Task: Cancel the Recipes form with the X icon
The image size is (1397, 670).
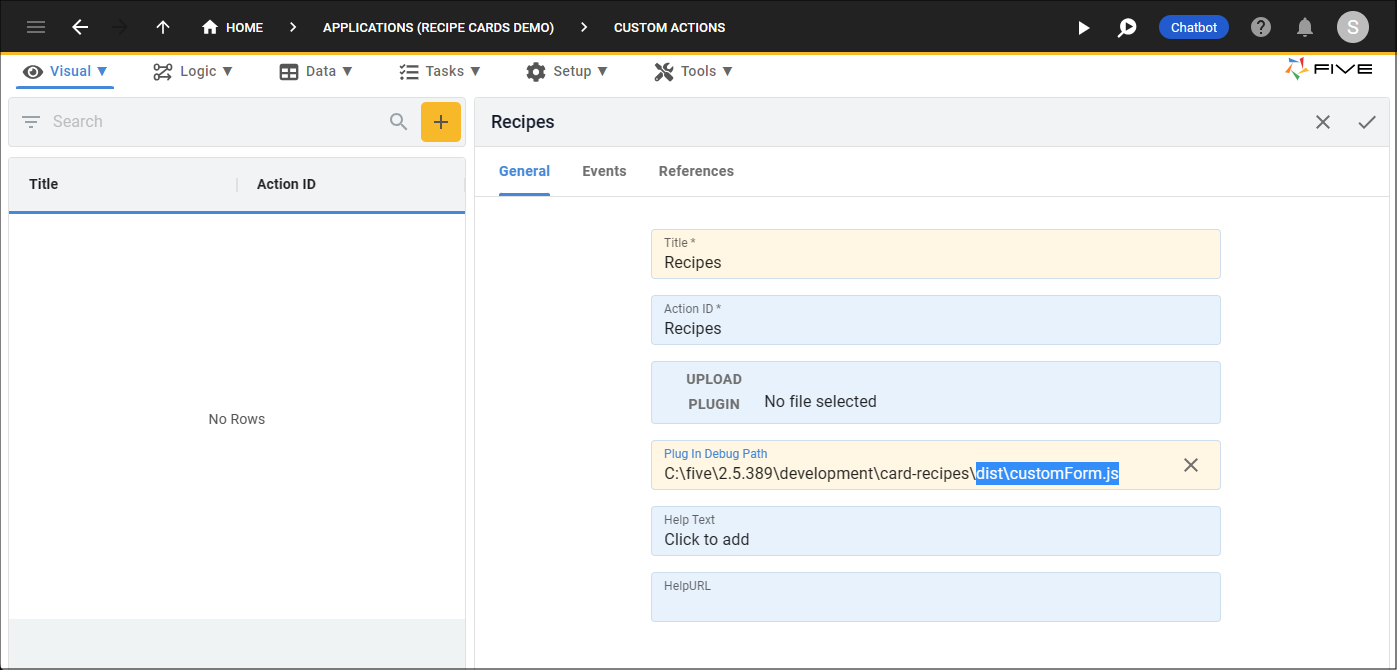Action: 1323,122
